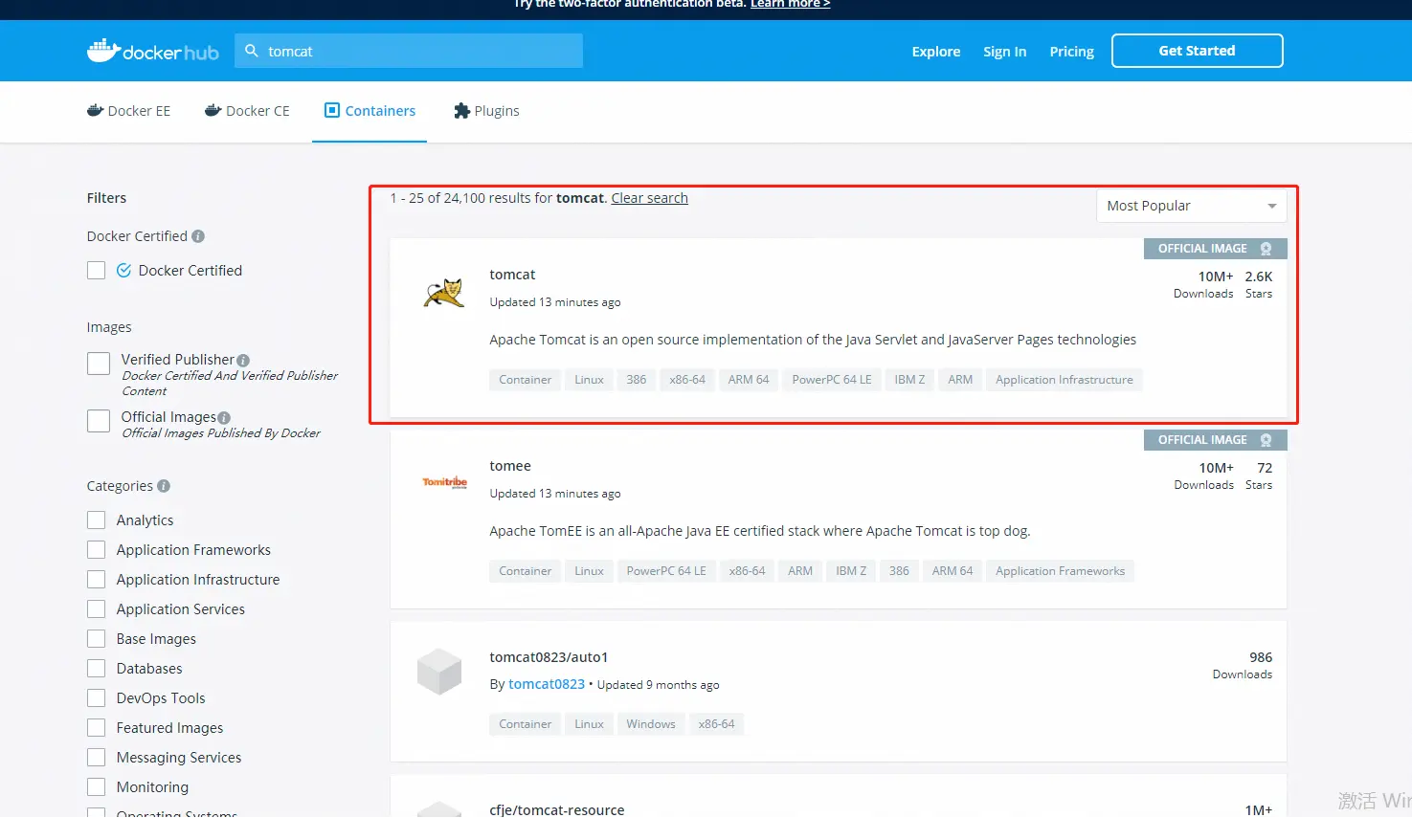Screen dimensions: 1412x840
Task: Click the tomcat PowerPC 64 LE tag
Action: pos(832,380)
